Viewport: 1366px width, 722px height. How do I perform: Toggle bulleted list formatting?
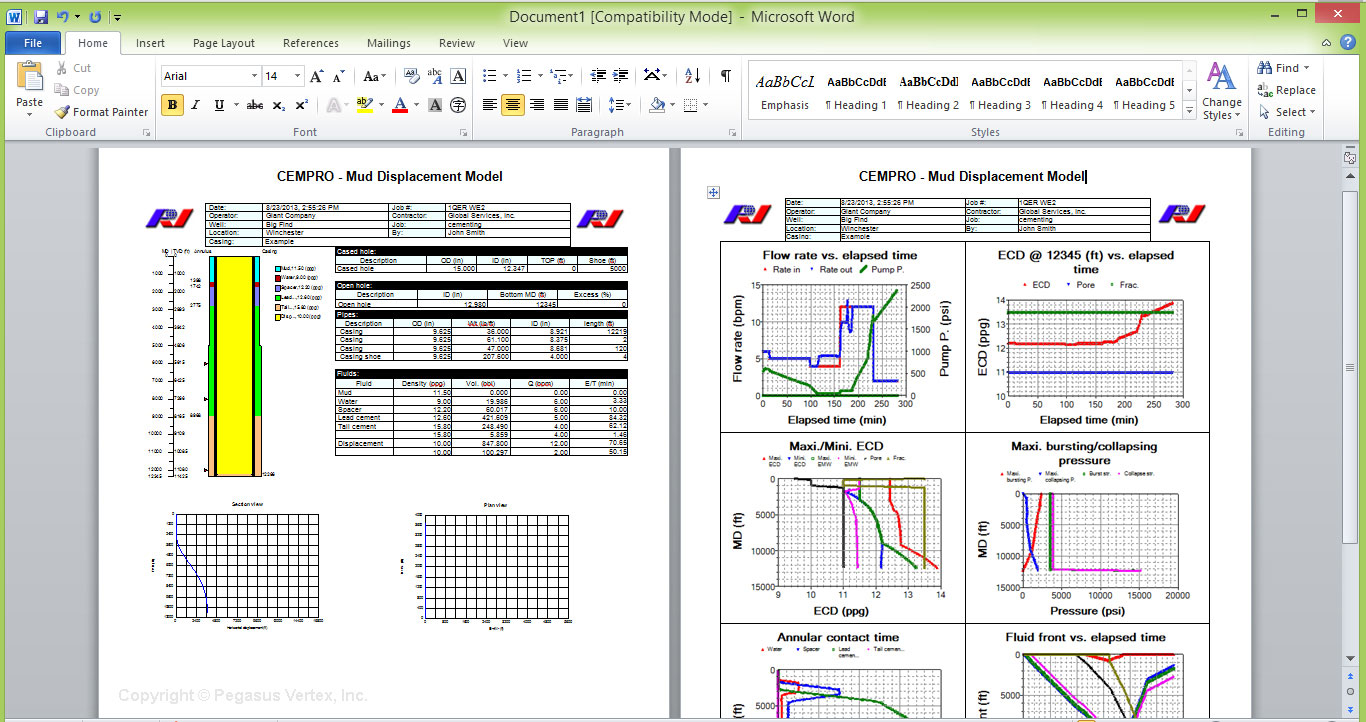[489, 76]
